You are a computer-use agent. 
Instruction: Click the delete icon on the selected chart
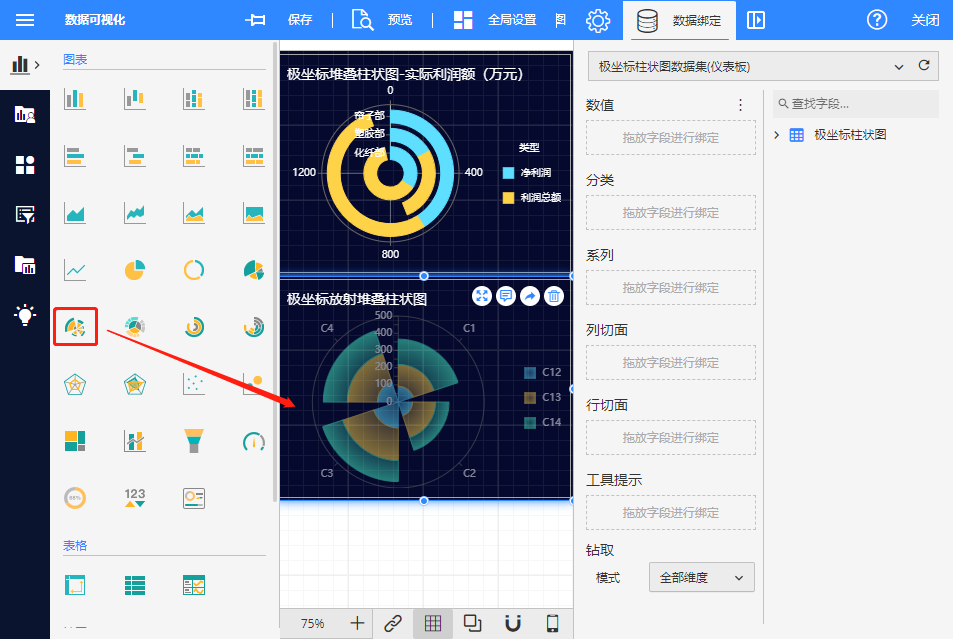coord(554,296)
